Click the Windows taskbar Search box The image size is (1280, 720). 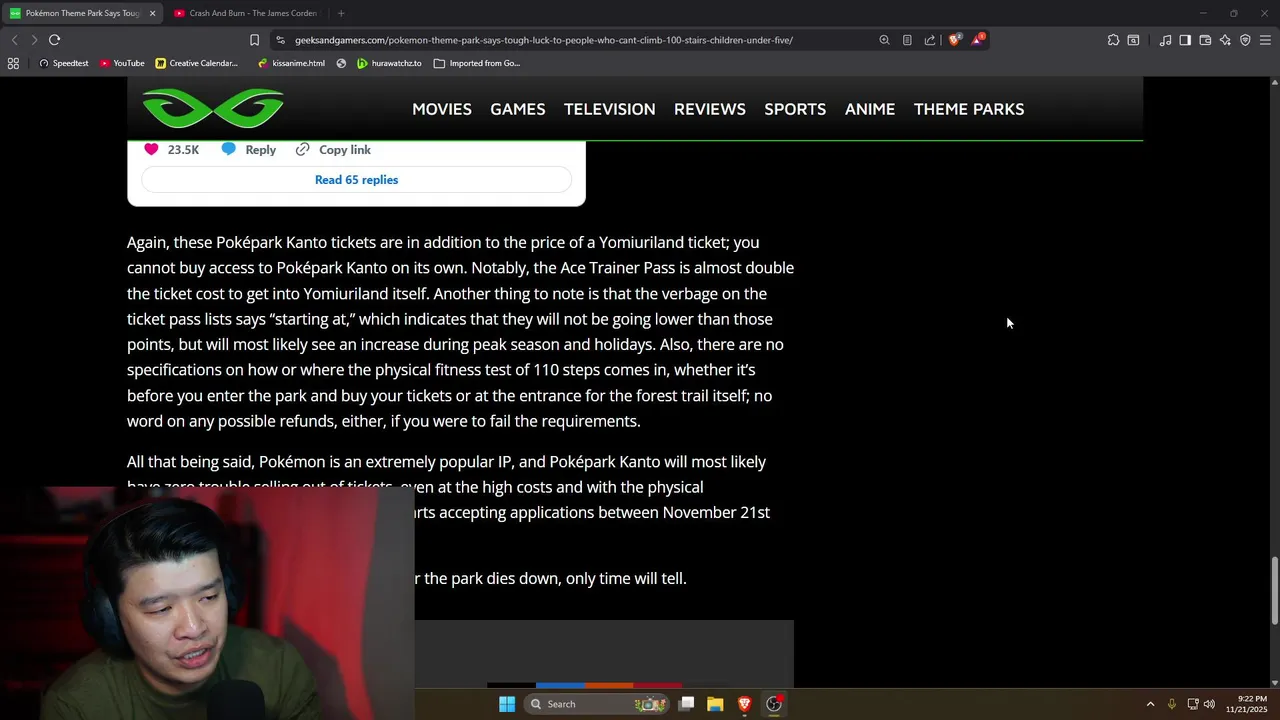[x=597, y=704]
